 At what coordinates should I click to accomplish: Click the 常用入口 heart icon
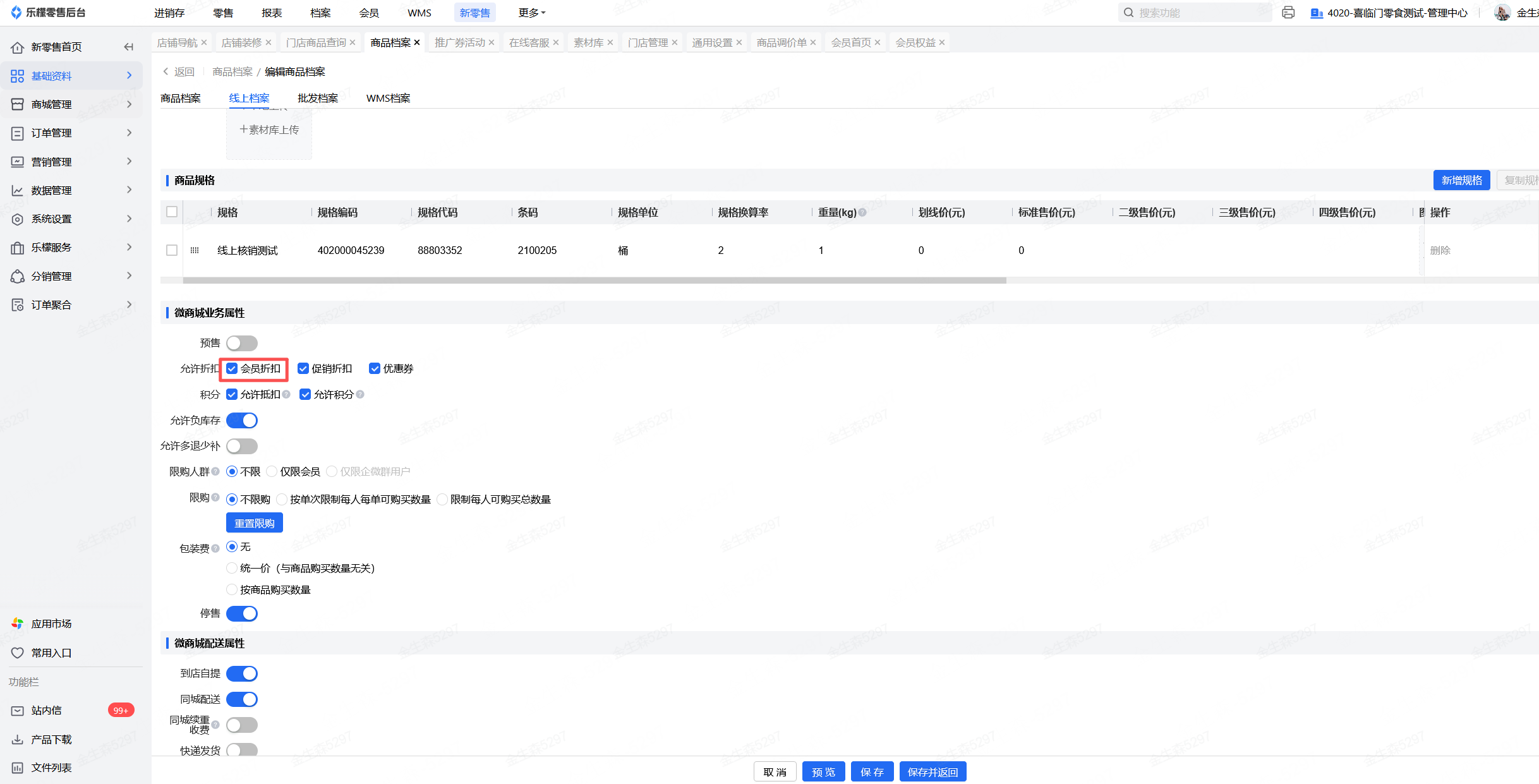click(18, 653)
